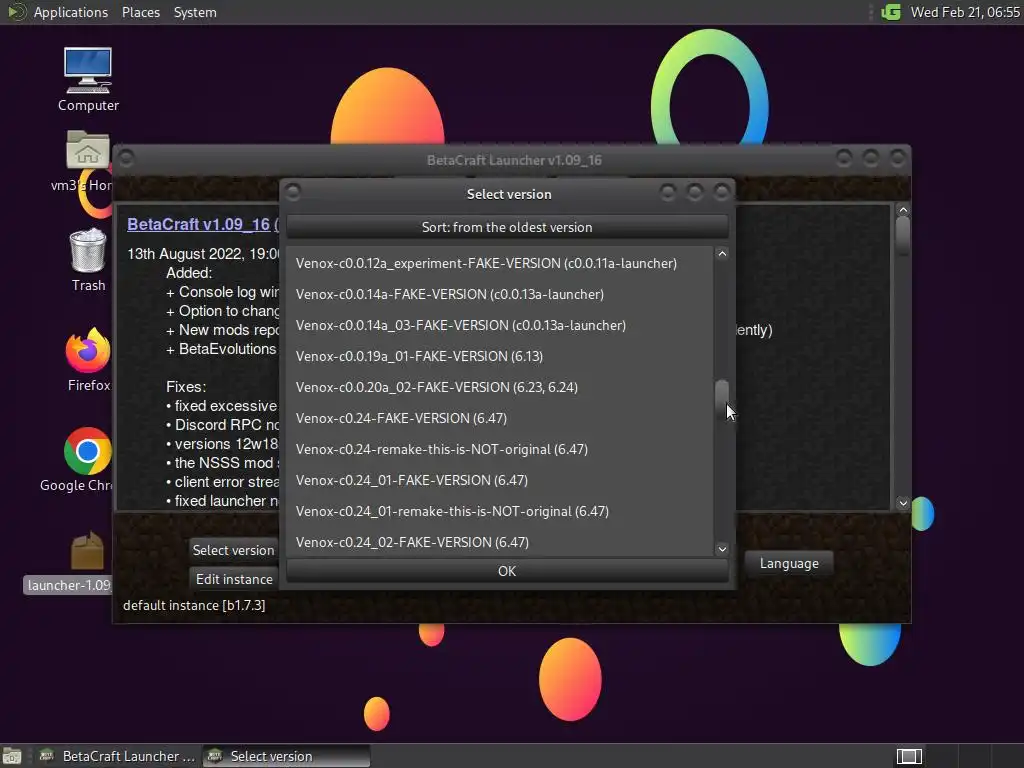Click the workspace switcher in bottom panel
This screenshot has height=768, width=1024.
point(909,756)
